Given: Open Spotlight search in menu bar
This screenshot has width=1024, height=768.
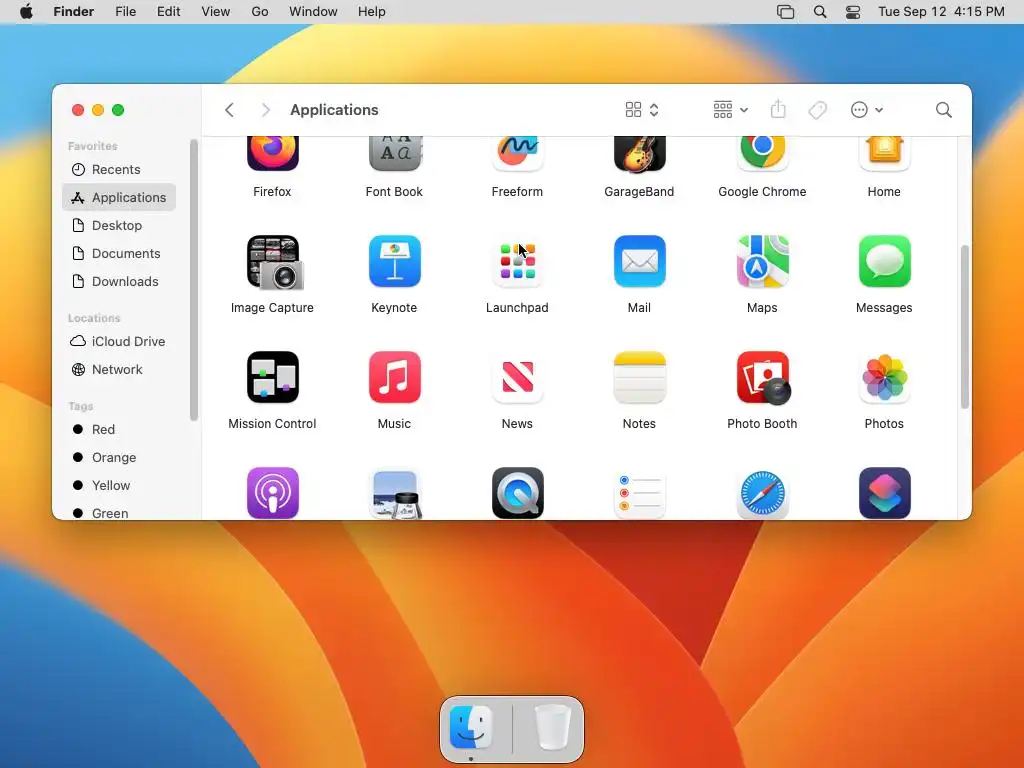Looking at the screenshot, I should click(x=820, y=12).
